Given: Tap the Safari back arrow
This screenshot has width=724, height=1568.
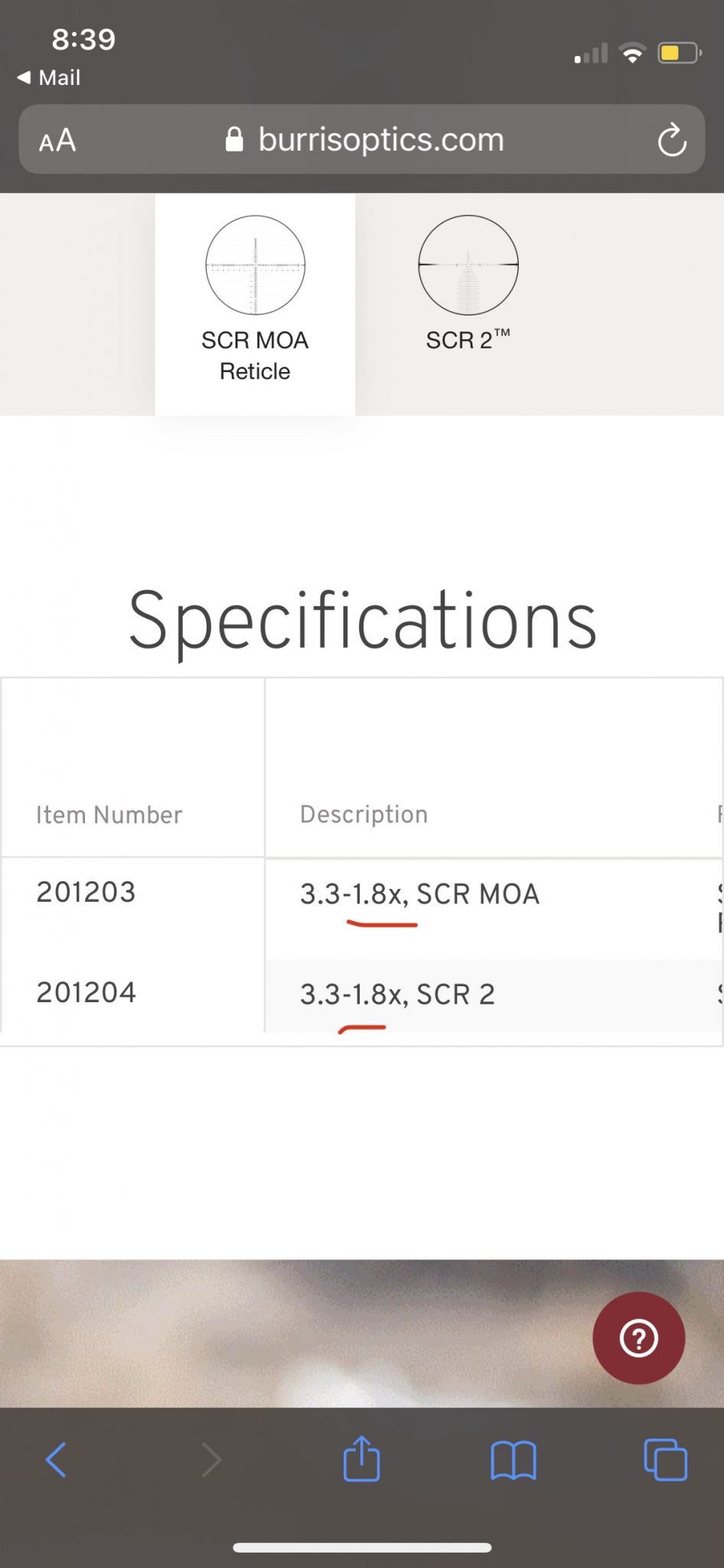Looking at the screenshot, I should click(56, 1459).
